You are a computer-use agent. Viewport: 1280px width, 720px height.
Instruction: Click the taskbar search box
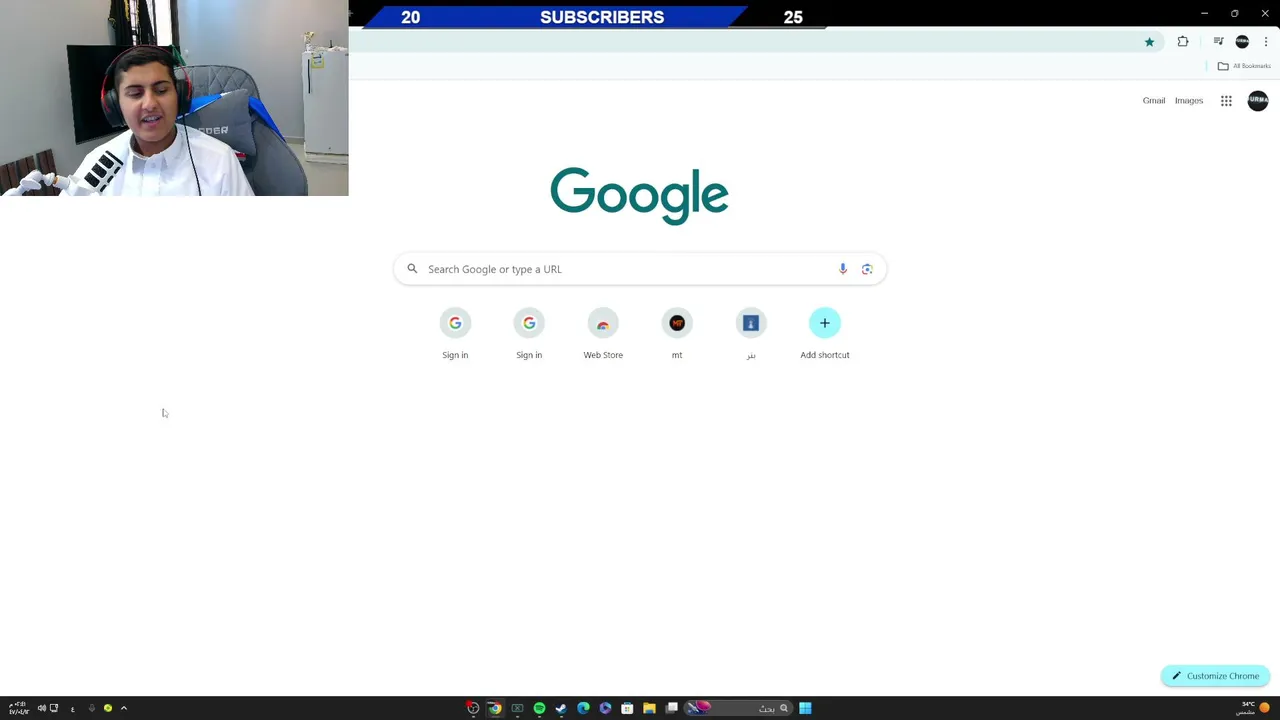tap(738, 708)
